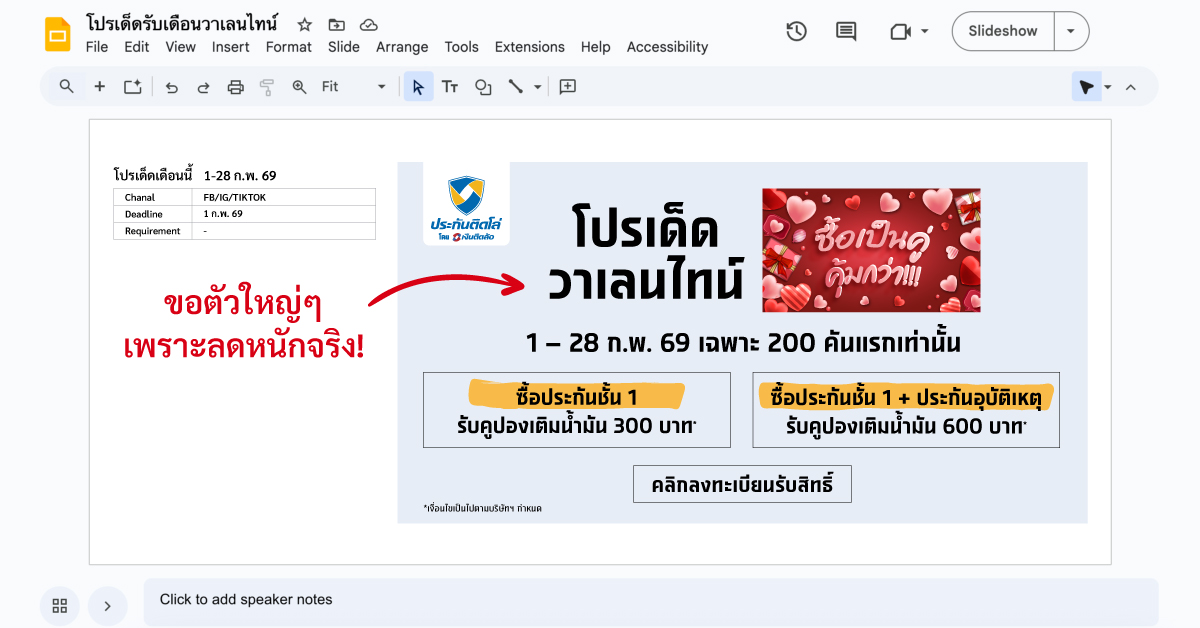1200x628 pixels.
Task: Select the Text box tool
Action: [450, 87]
